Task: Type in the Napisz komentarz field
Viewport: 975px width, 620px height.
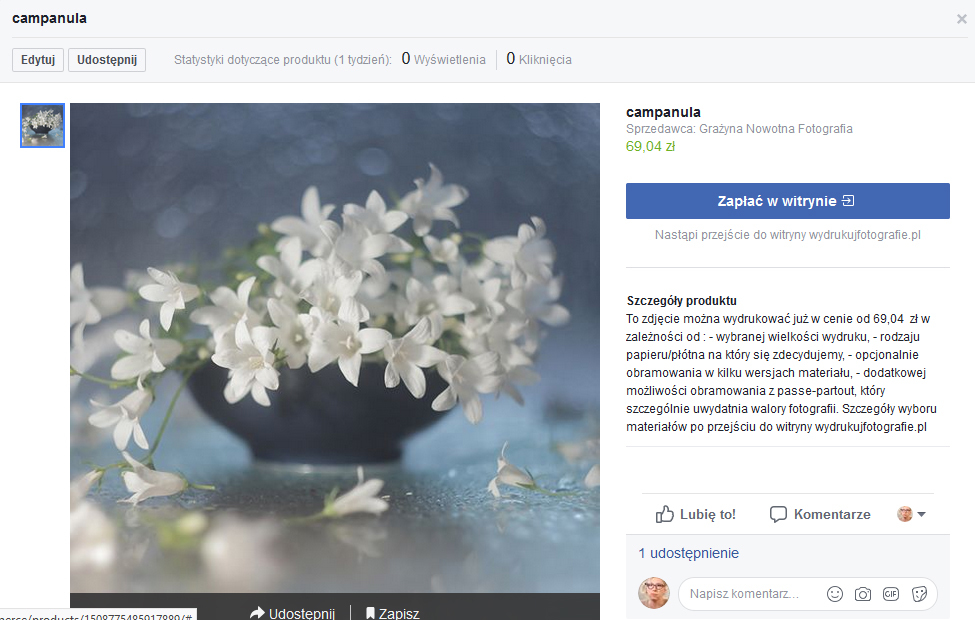Action: pyautogui.click(x=750, y=594)
